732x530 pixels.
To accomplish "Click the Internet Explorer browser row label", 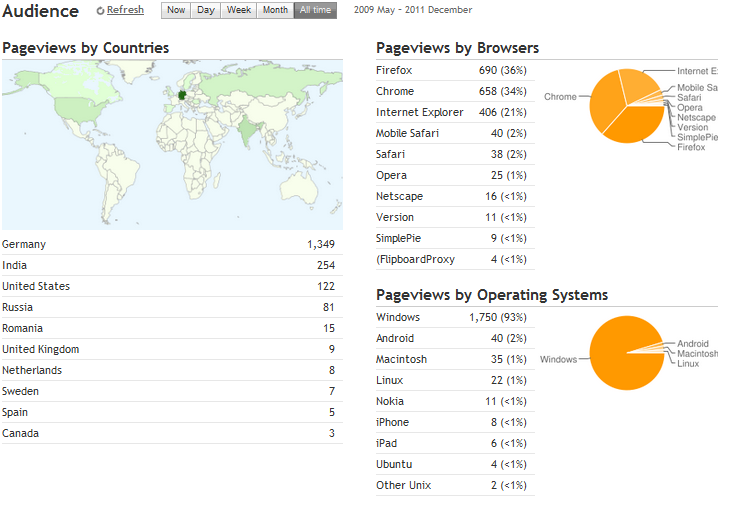I will tap(420, 112).
